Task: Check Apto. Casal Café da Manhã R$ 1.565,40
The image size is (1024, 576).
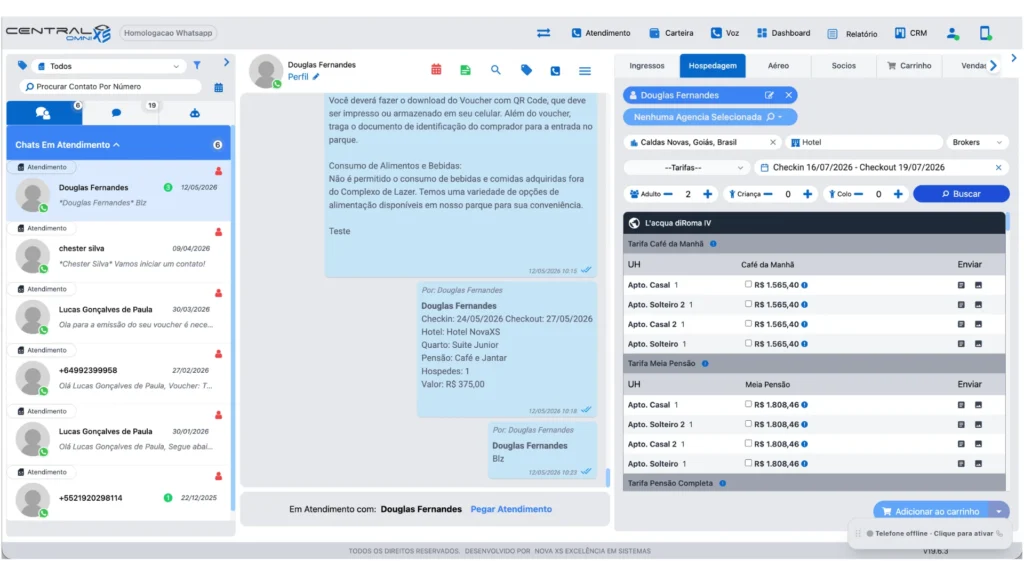Action: pyautogui.click(x=748, y=284)
